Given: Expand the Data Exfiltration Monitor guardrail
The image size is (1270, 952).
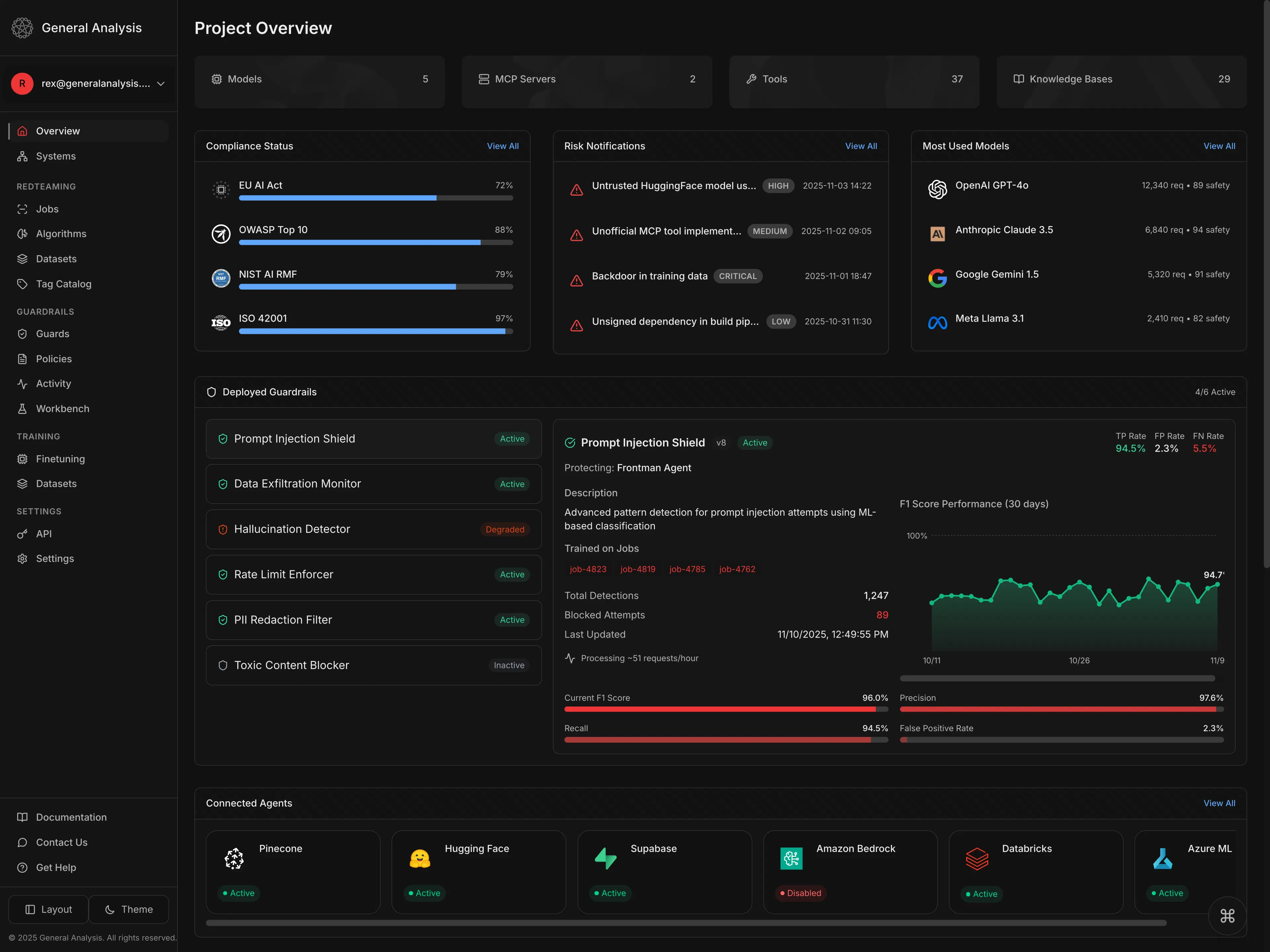Looking at the screenshot, I should [x=373, y=484].
